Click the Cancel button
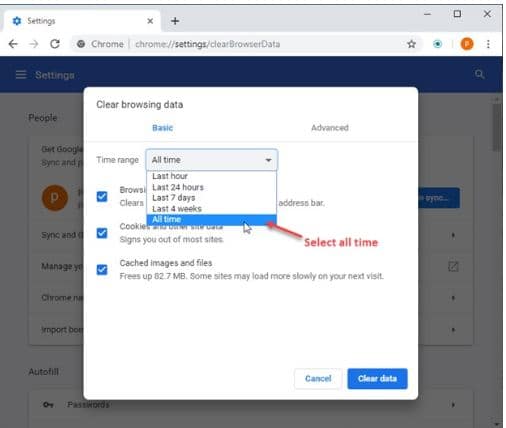This screenshot has width=506, height=428. point(318,379)
